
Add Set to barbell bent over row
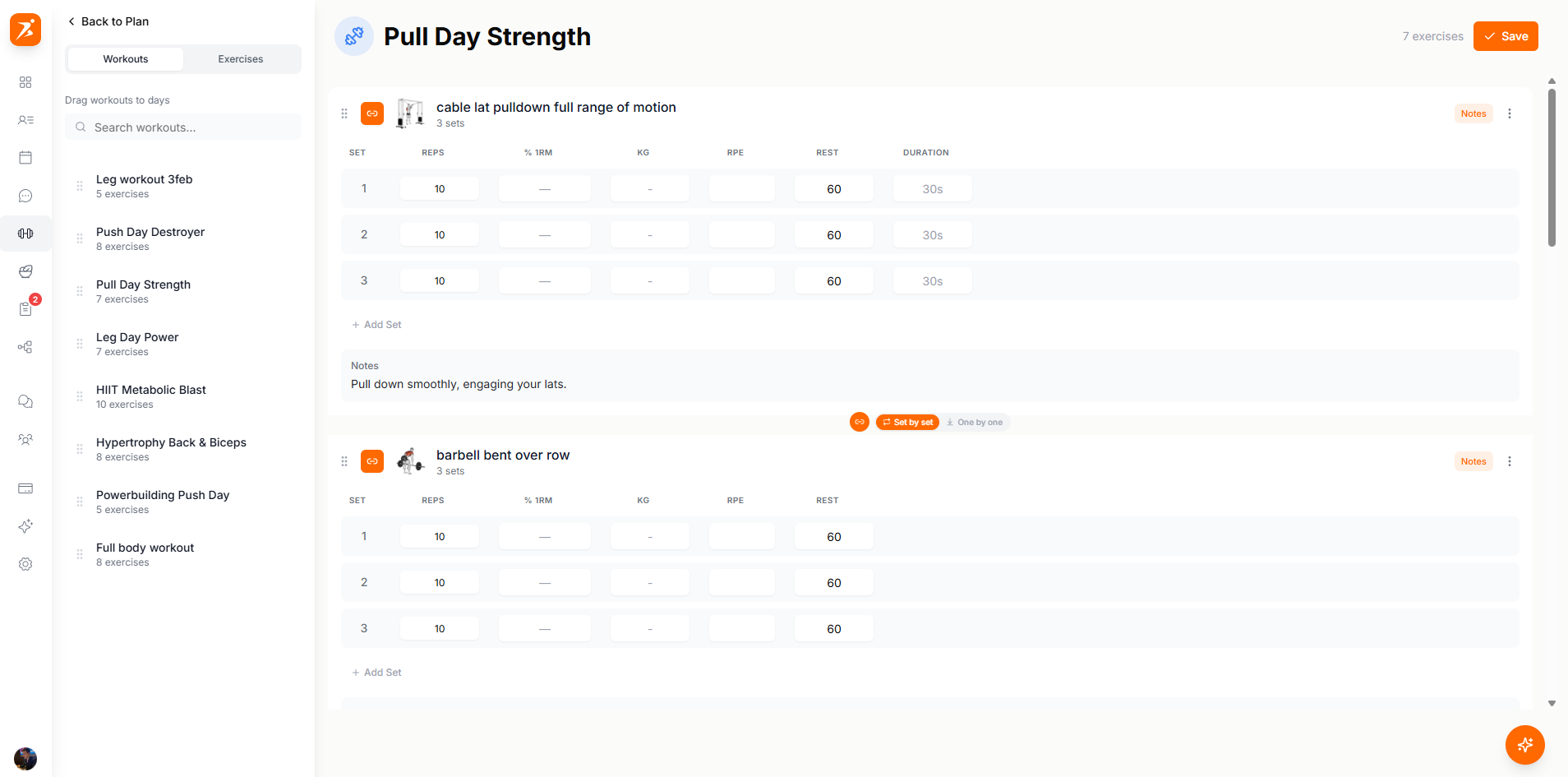pyautogui.click(x=376, y=672)
